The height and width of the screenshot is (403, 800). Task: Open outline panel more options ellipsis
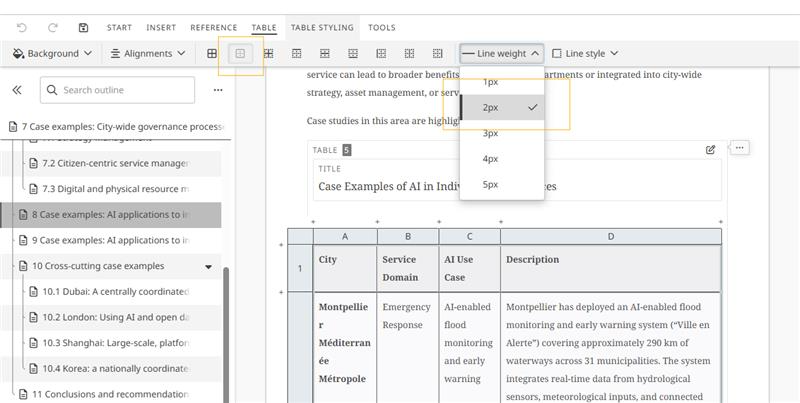[x=218, y=90]
